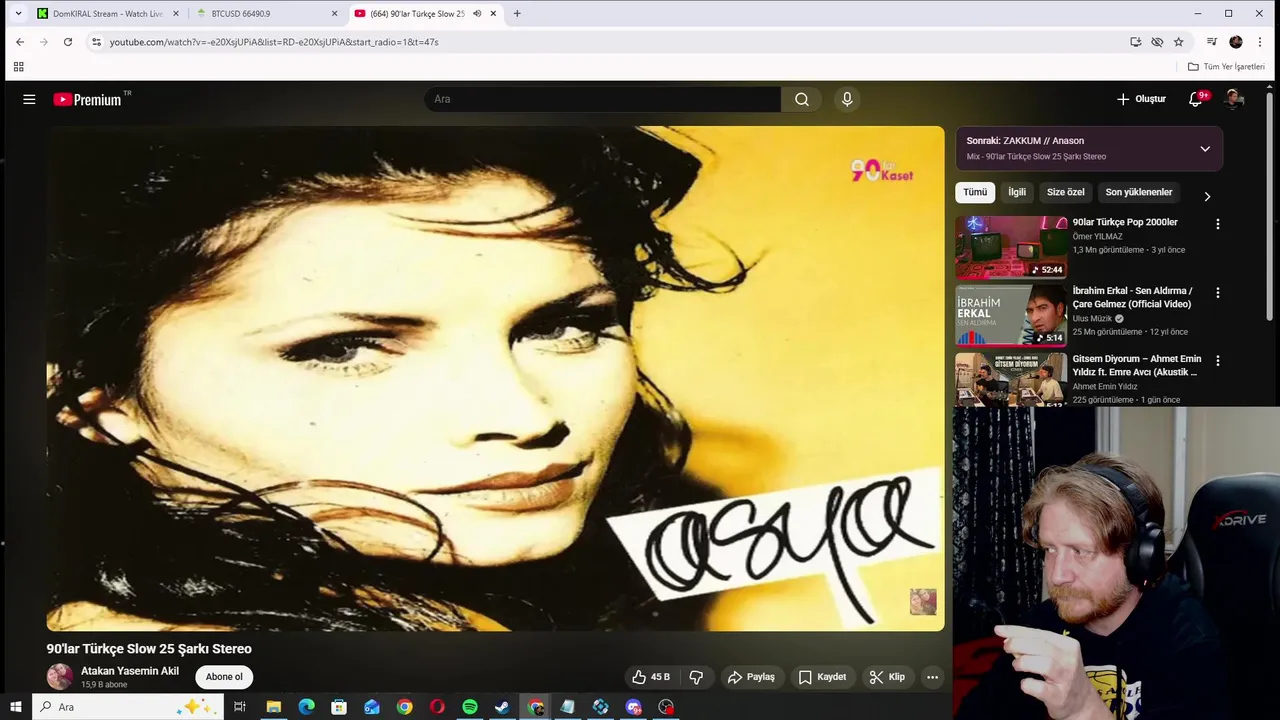Focus the browser address bar URL
The image size is (1280, 720).
(274, 42)
